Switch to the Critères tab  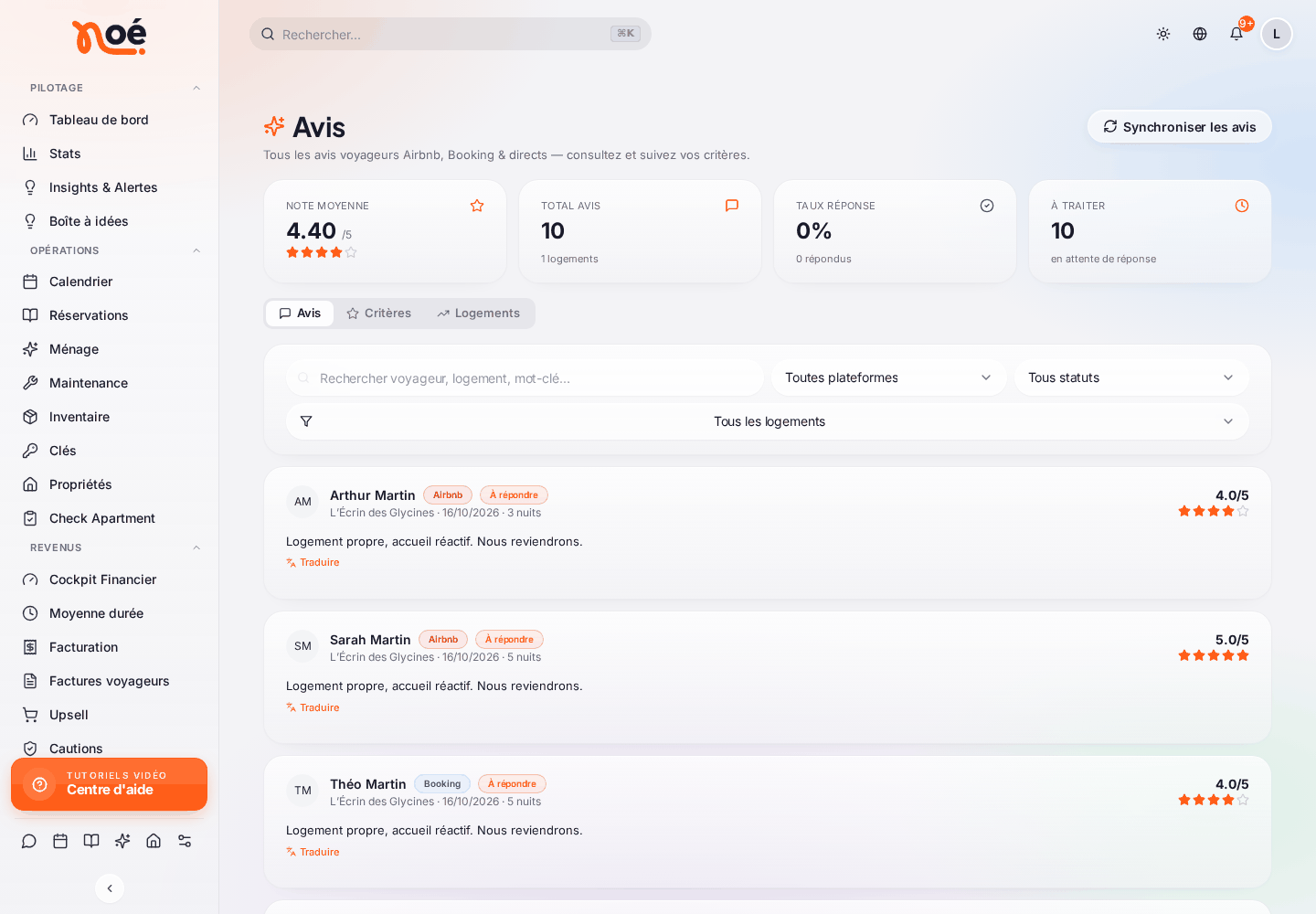tap(379, 314)
